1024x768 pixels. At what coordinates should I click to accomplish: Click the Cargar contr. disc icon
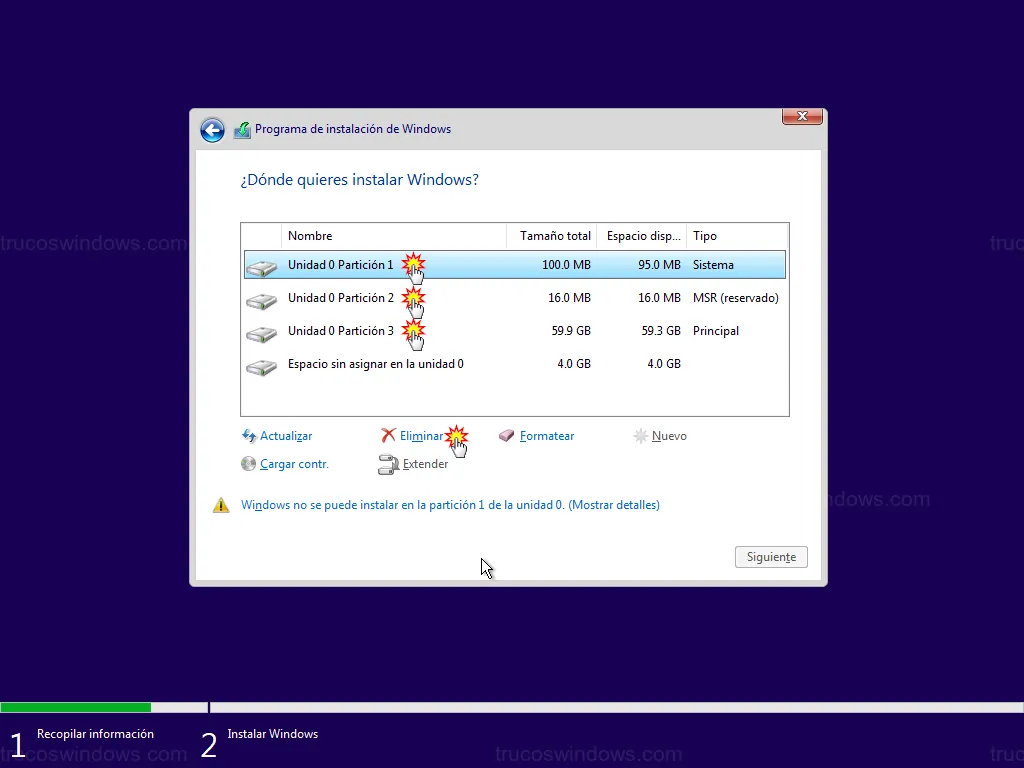coord(249,464)
